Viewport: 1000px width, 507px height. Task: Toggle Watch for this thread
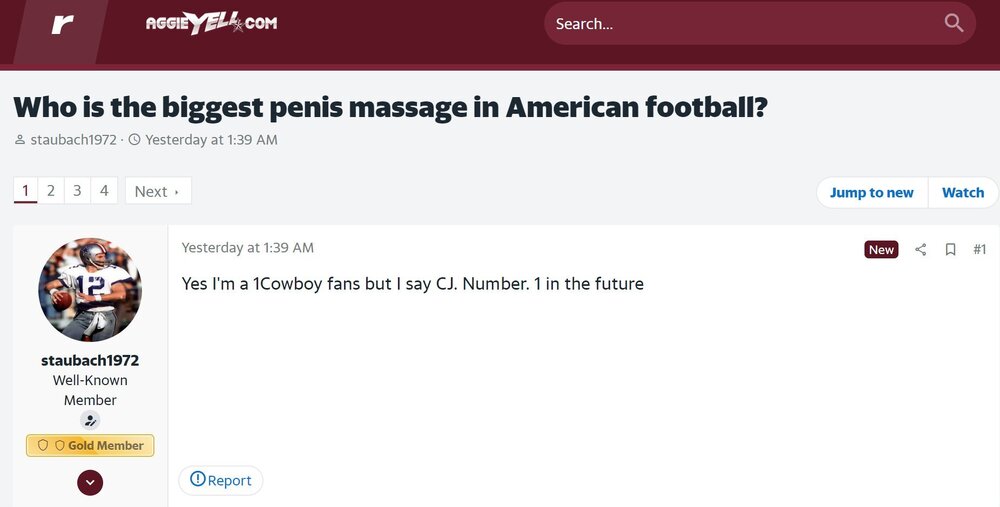(x=962, y=192)
